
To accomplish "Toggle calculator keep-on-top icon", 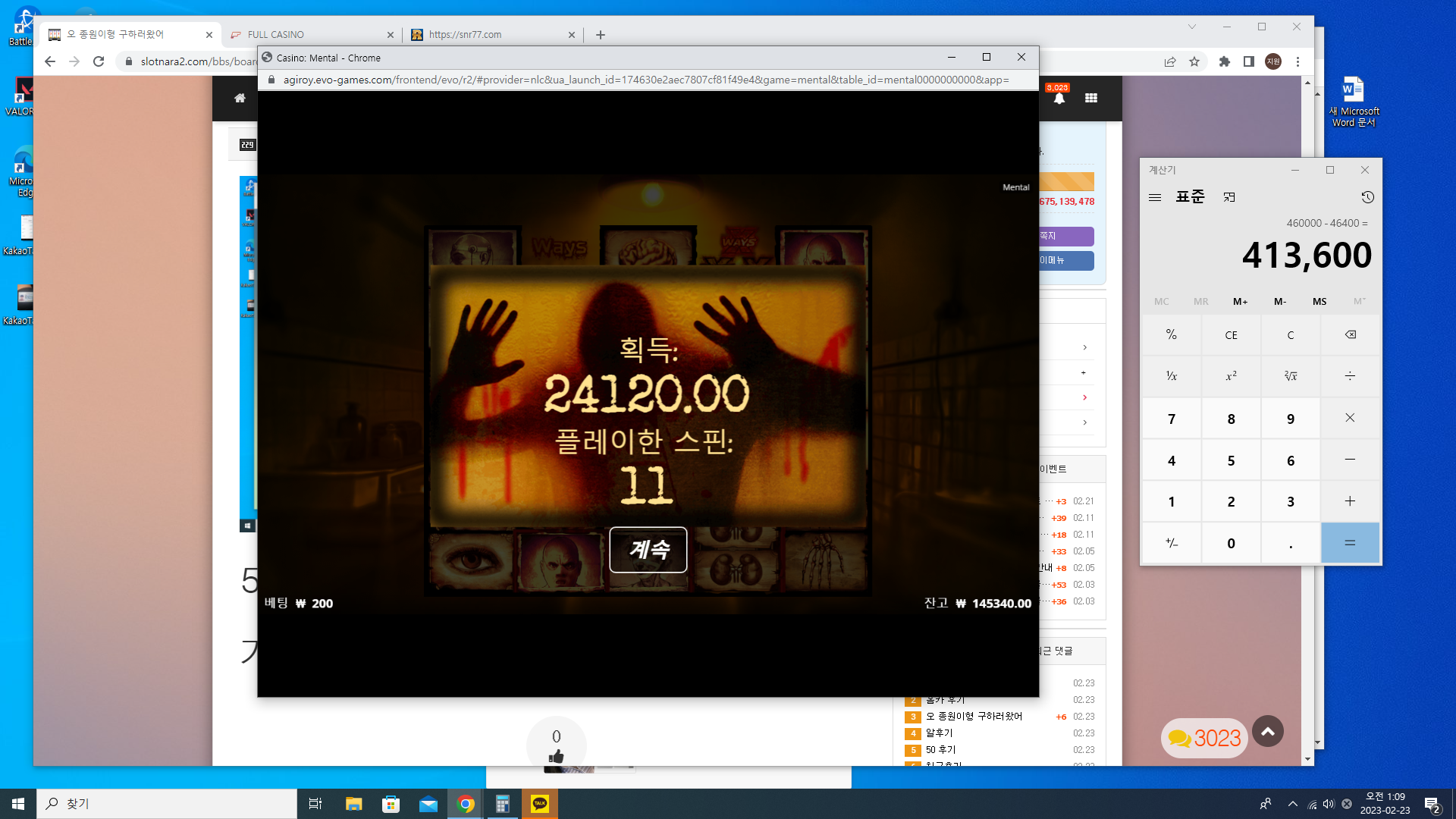I will pos(1229,197).
